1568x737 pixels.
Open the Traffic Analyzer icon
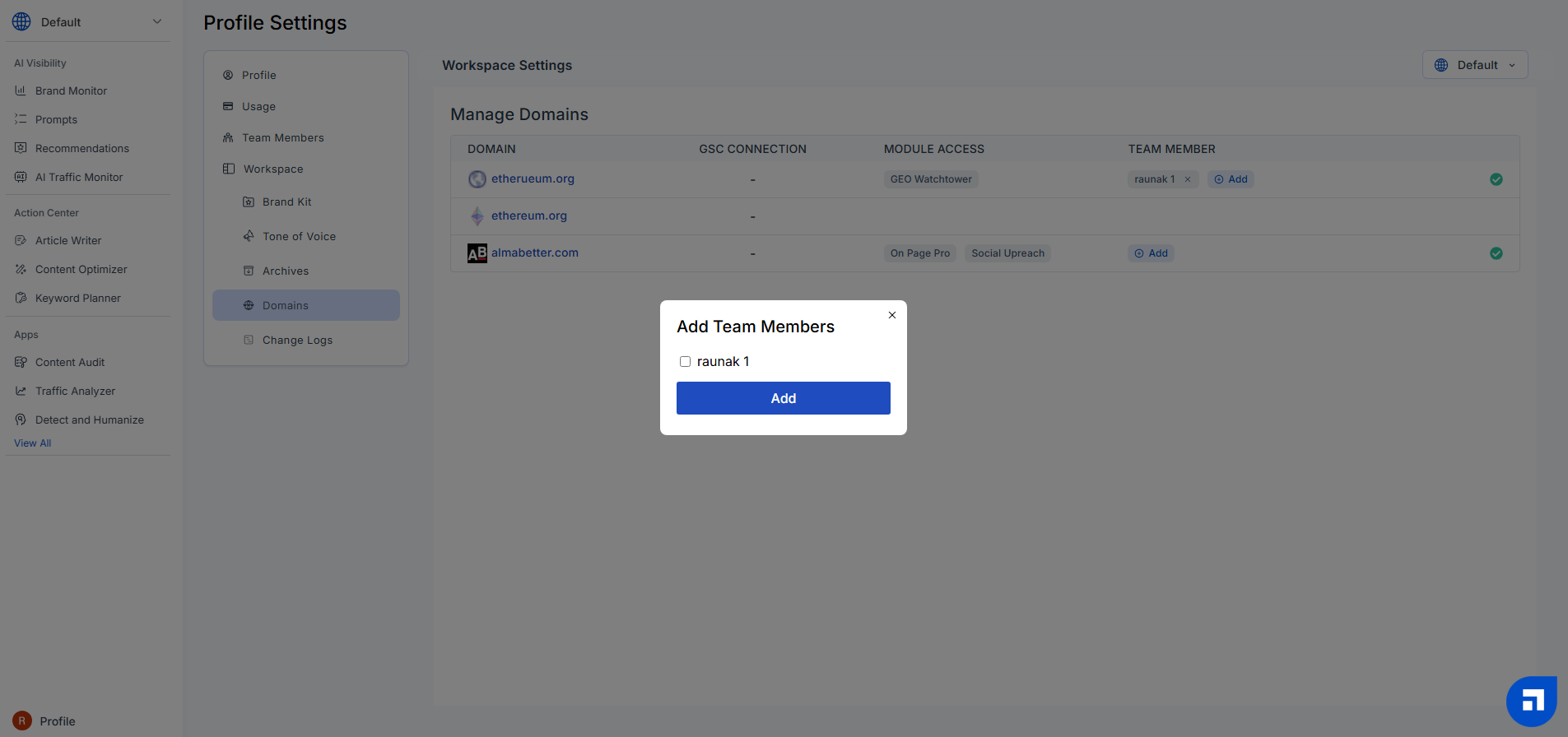[x=21, y=392]
